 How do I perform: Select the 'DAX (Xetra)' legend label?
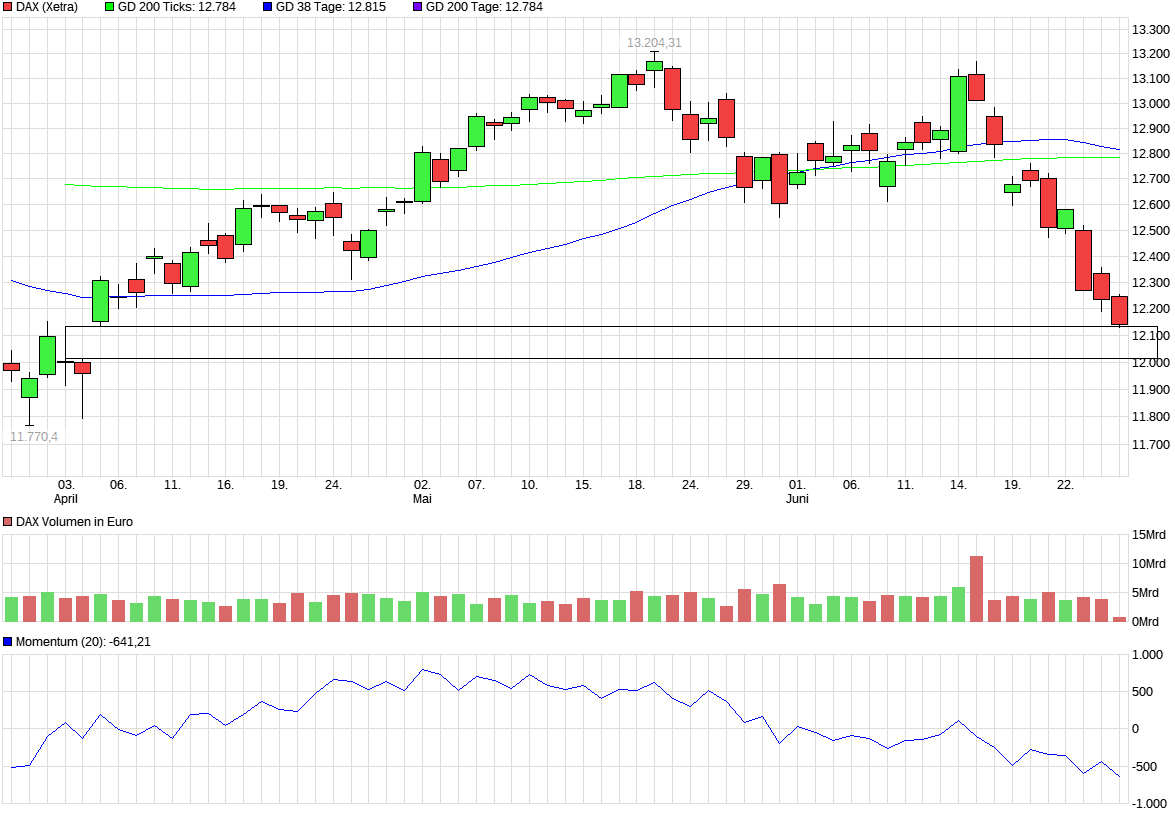click(x=47, y=7)
